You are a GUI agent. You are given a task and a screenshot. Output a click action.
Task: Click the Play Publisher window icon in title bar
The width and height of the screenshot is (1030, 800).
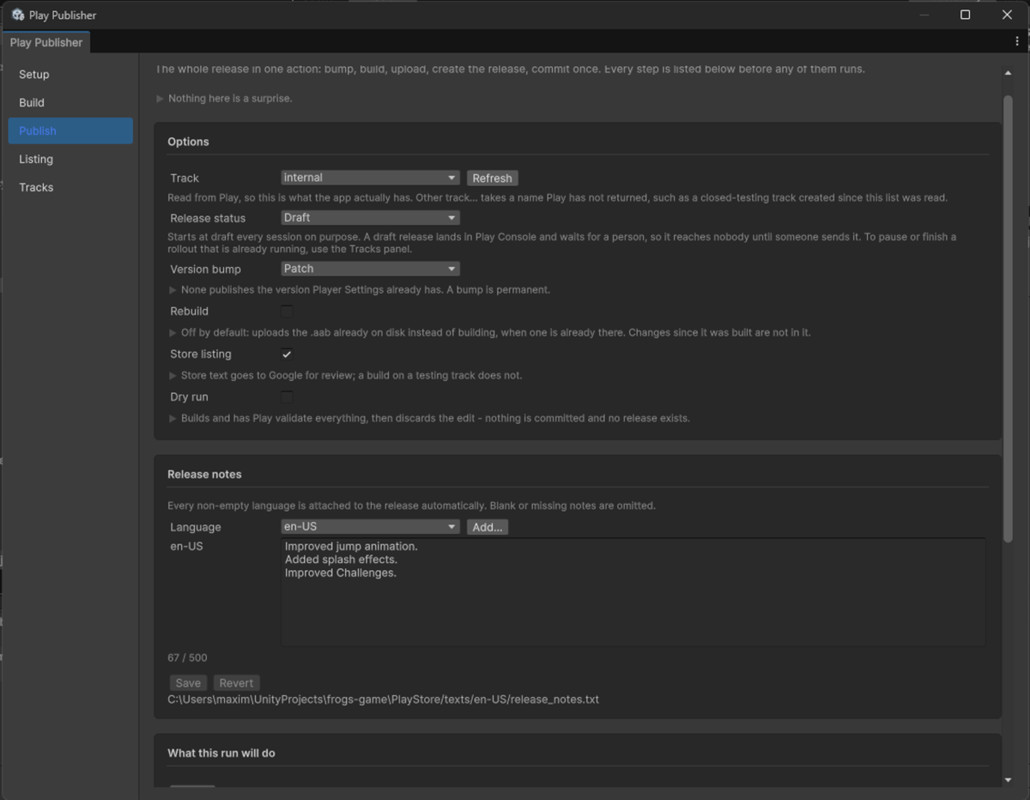pos(18,14)
